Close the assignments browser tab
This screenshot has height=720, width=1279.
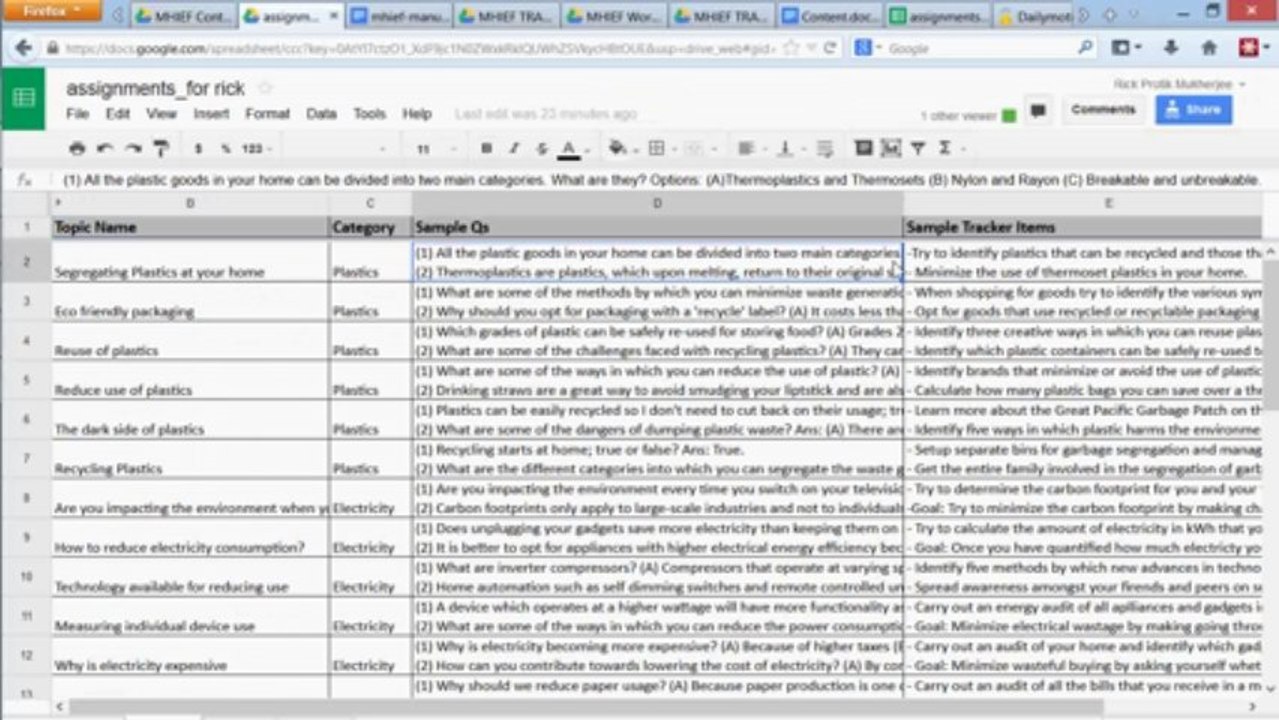coord(333,16)
